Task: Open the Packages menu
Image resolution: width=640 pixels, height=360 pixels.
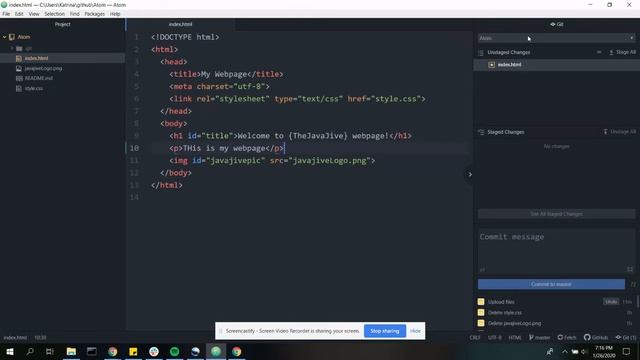Action: 95,14
